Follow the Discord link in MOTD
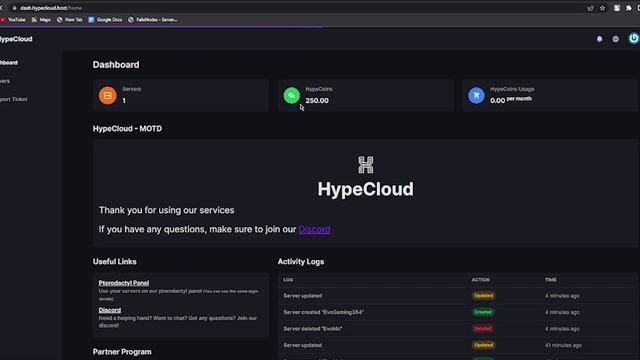Image resolution: width=640 pixels, height=360 pixels. [x=314, y=229]
